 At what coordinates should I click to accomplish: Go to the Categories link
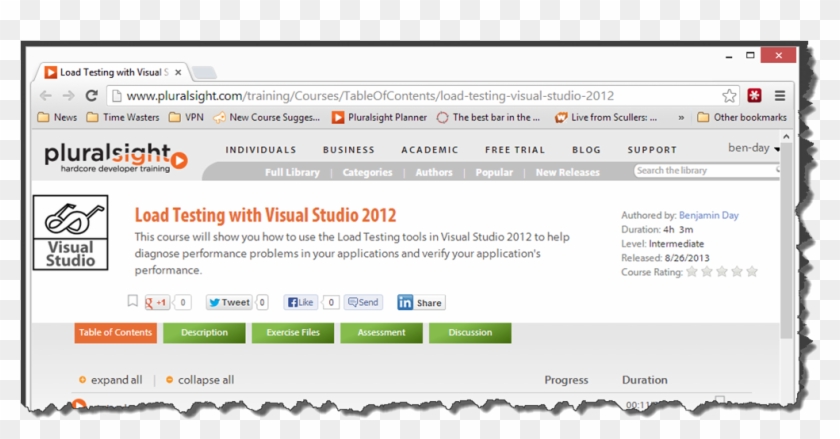(368, 172)
